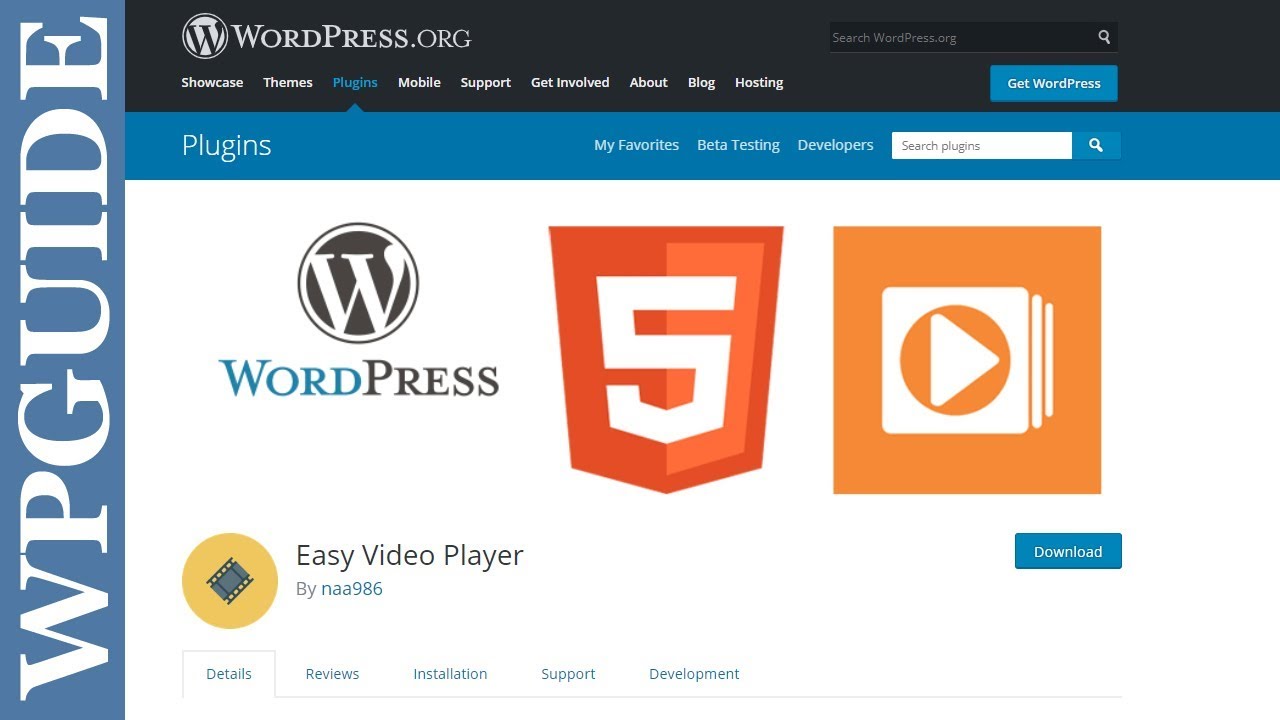Open the Developers link
Image resolution: width=1280 pixels, height=720 pixels.
[x=835, y=145]
